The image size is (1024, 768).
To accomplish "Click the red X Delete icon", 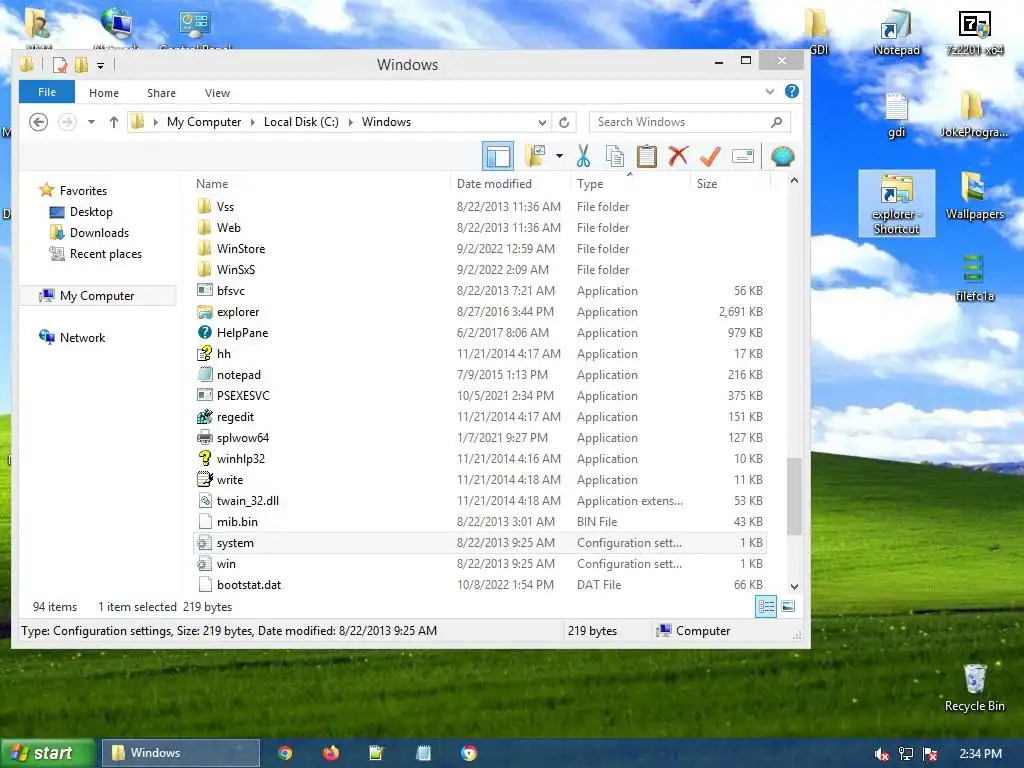I will 679,157.
